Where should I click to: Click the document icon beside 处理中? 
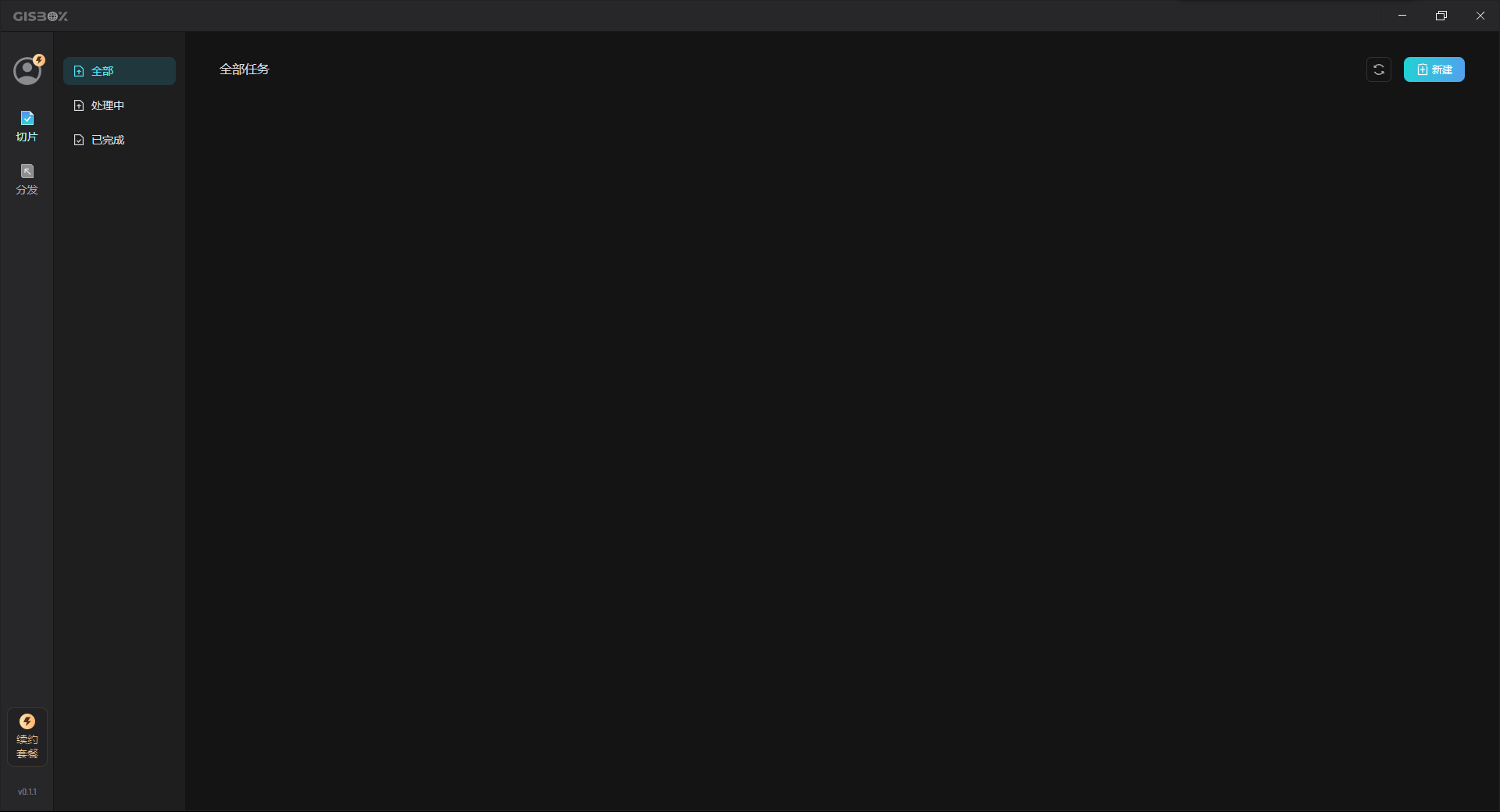(x=79, y=105)
